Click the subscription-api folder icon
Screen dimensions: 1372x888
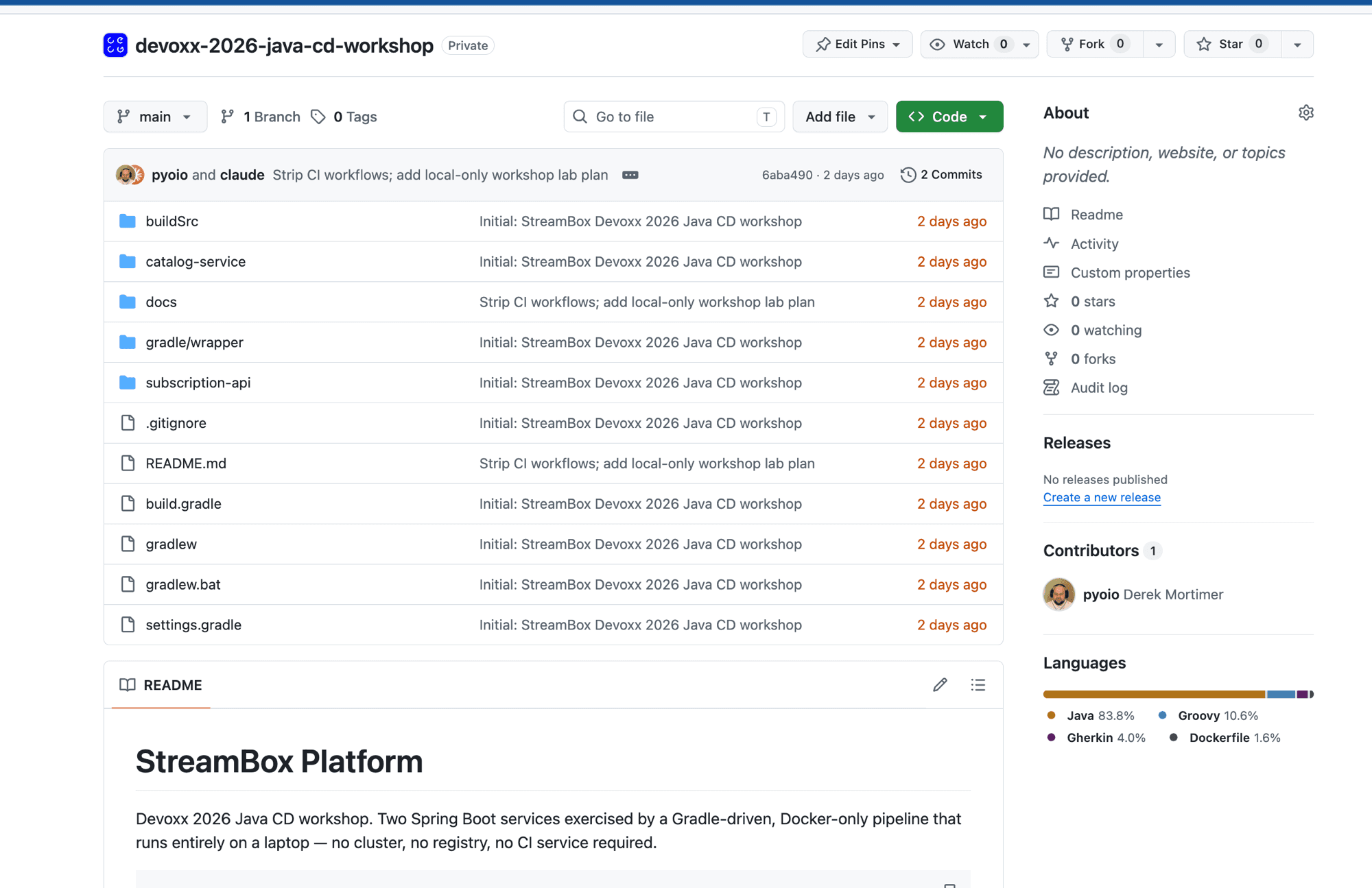[128, 382]
